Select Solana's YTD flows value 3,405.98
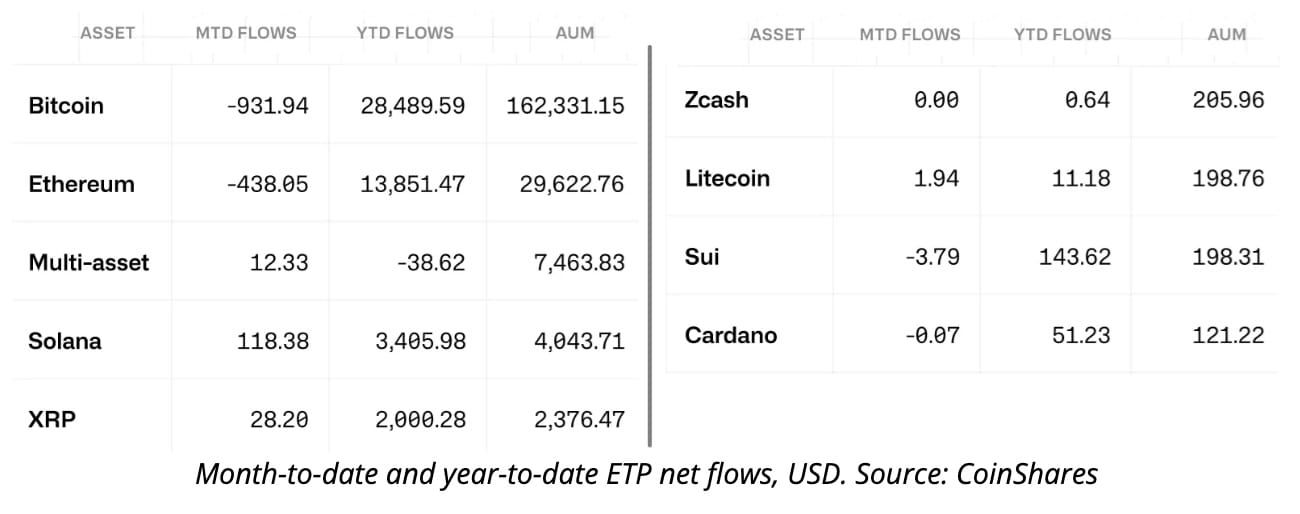 click(420, 341)
